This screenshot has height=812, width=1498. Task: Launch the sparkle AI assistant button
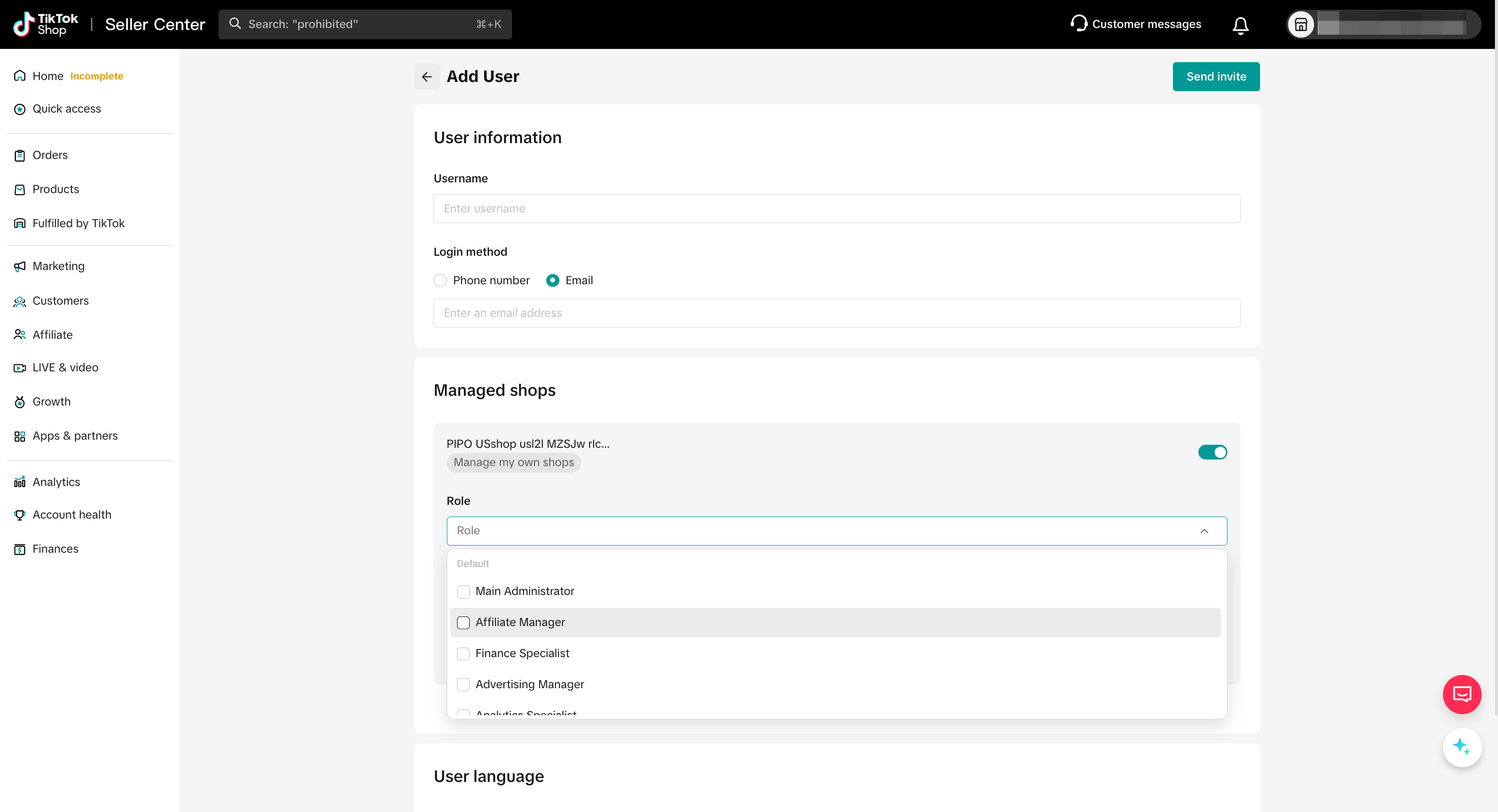click(x=1461, y=746)
